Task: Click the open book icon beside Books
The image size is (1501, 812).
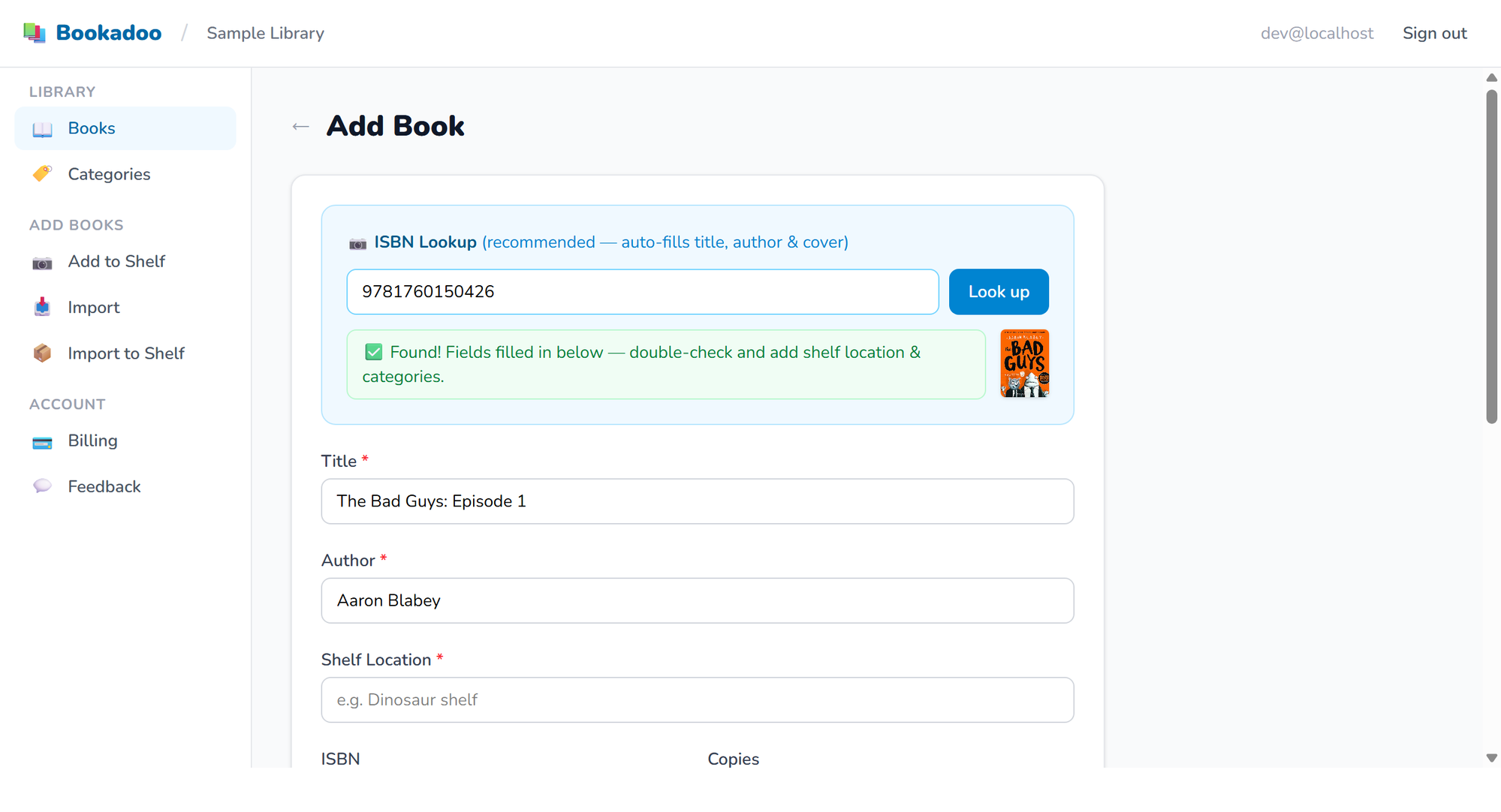Action: pos(42,129)
